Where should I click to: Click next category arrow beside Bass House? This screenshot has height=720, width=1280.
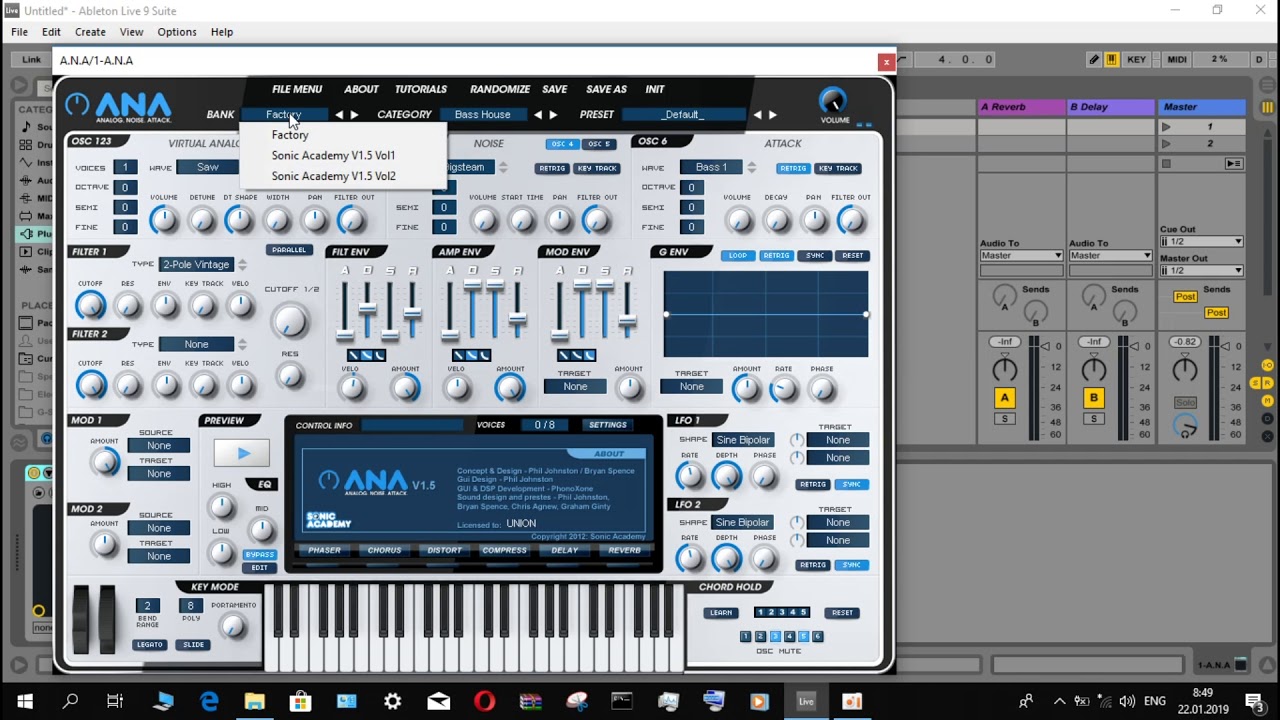pos(553,115)
